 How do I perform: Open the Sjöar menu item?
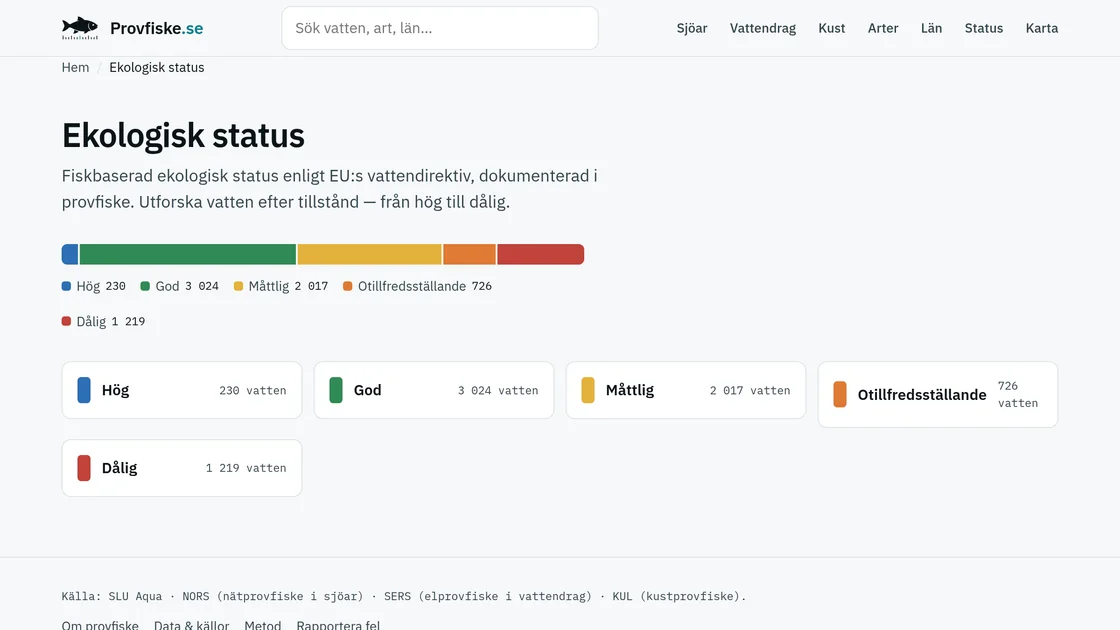pyautogui.click(x=692, y=28)
